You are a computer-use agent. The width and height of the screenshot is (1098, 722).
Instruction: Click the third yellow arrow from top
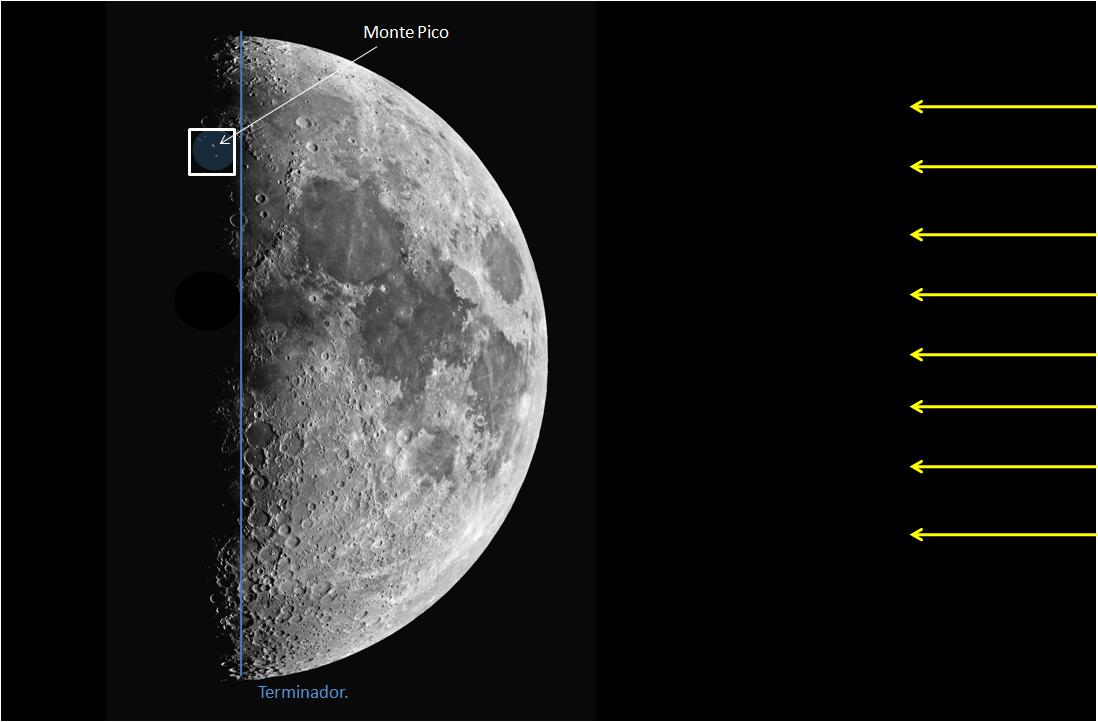tap(1002, 235)
